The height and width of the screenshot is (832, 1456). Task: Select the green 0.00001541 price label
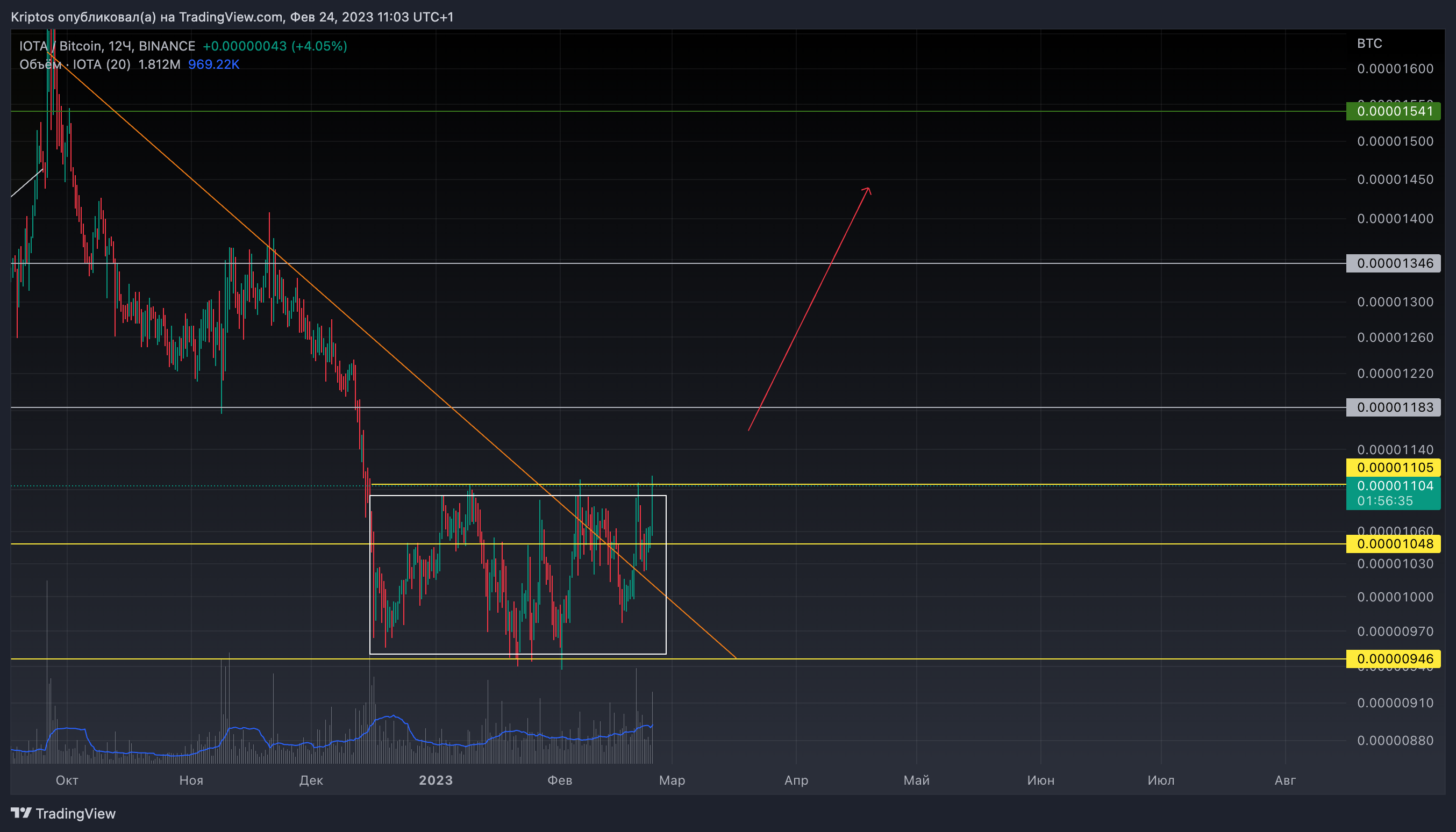pyautogui.click(x=1393, y=111)
